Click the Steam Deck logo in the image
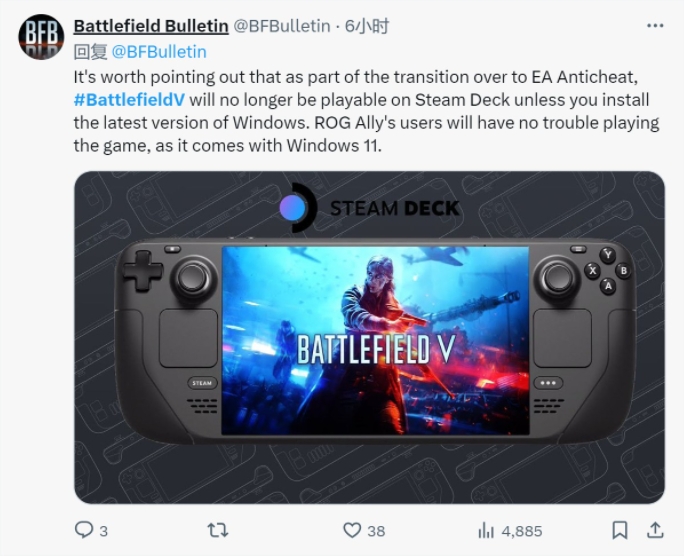Image resolution: width=684 pixels, height=556 pixels. coord(369,208)
